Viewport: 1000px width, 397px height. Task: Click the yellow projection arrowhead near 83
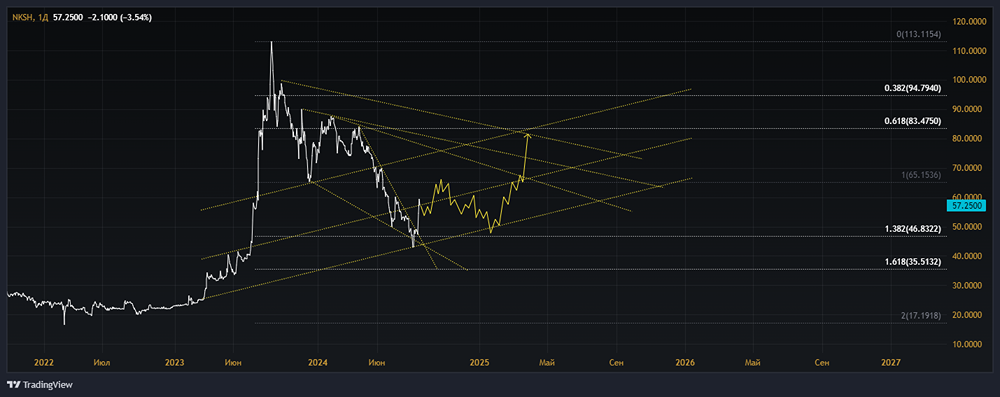[527, 134]
